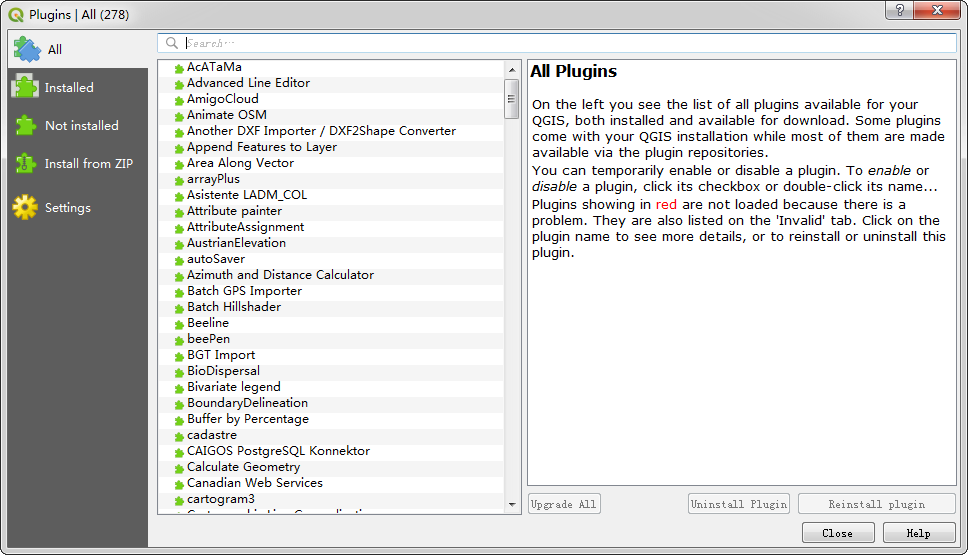Click the plugin list scroll up arrow

pos(512,70)
